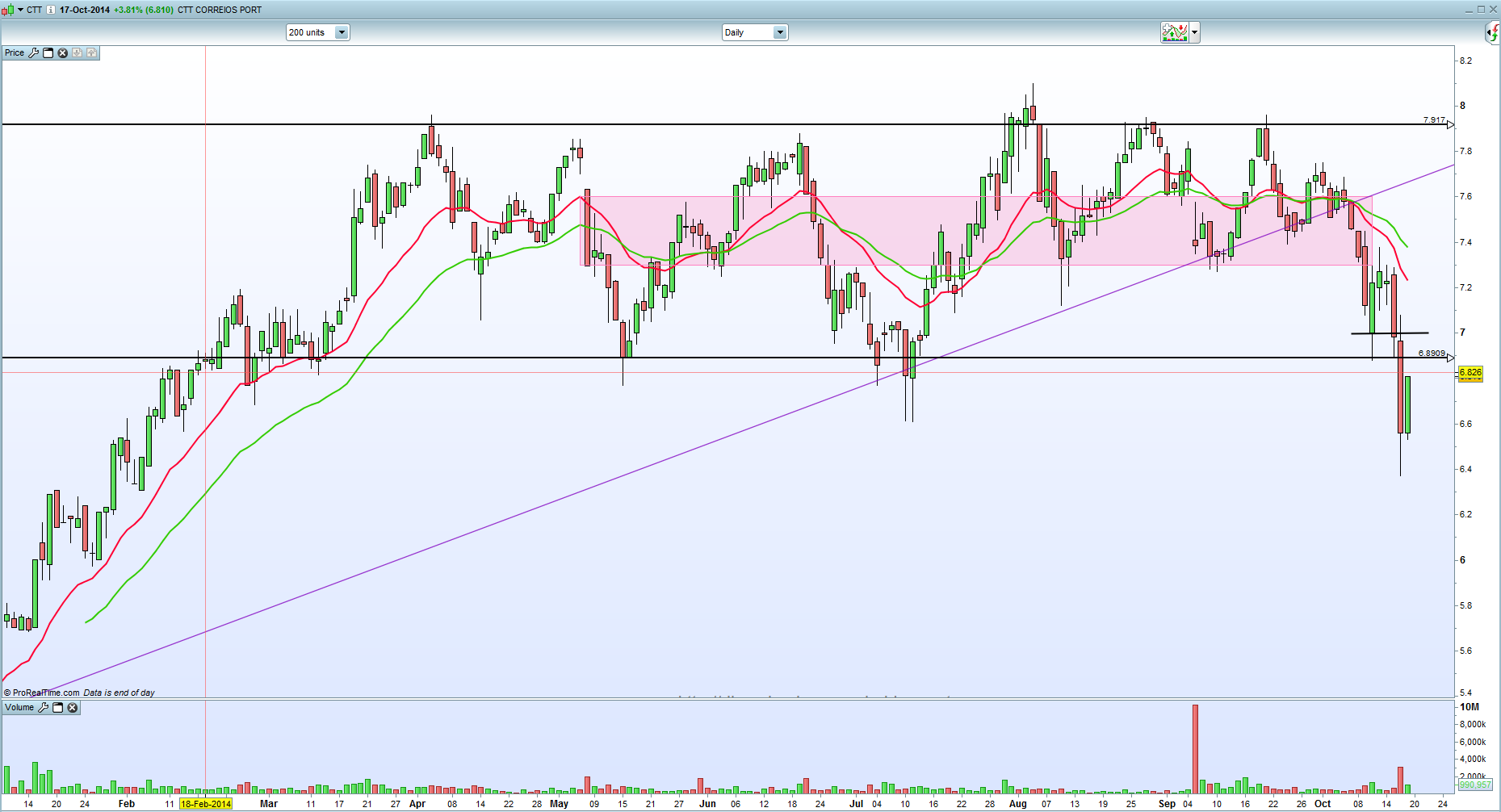Open Volume panel wrench settings
This screenshot has width=1501, height=812.
(x=44, y=707)
